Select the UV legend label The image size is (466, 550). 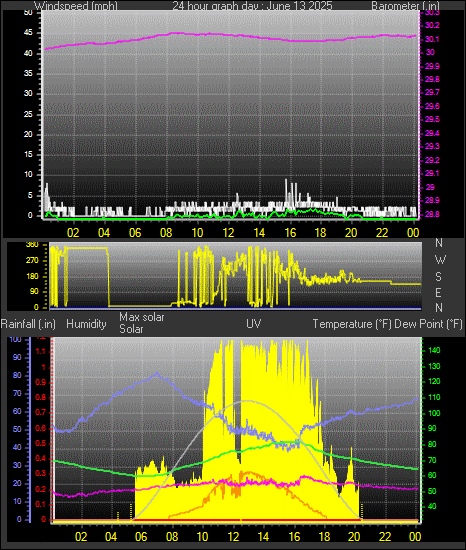254,323
